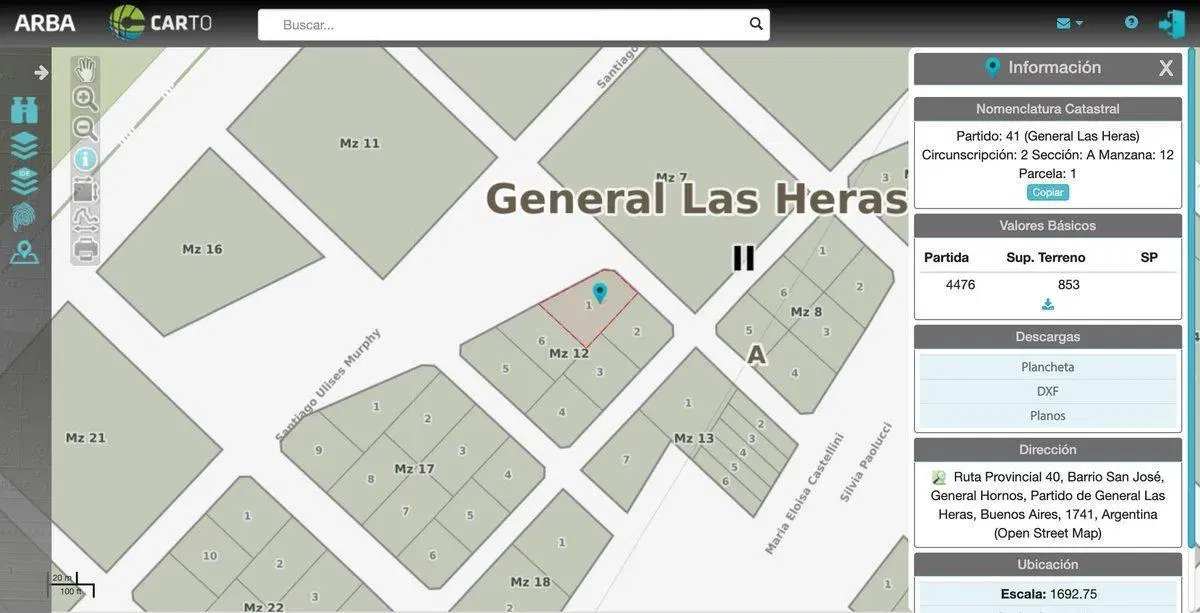Click the Silvia Paolucci street label
The height and width of the screenshot is (613, 1200).
coord(866,462)
